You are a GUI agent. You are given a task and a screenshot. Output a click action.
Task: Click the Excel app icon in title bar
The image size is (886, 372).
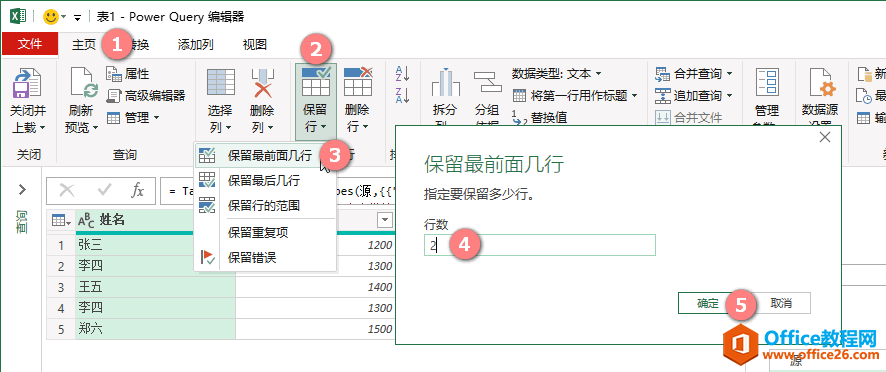click(18, 16)
